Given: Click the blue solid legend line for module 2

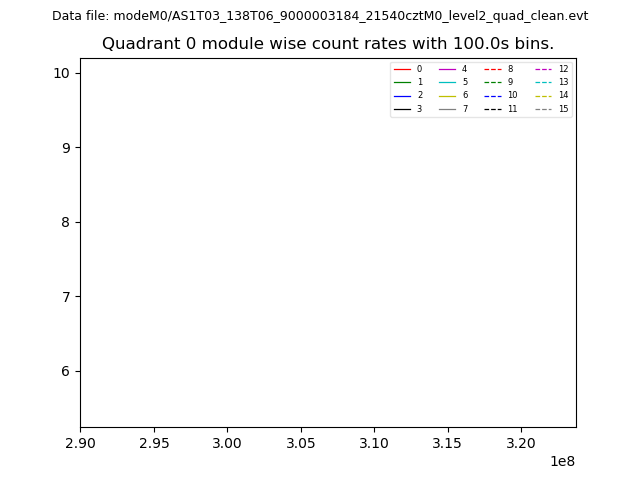Looking at the screenshot, I should click(x=402, y=95).
